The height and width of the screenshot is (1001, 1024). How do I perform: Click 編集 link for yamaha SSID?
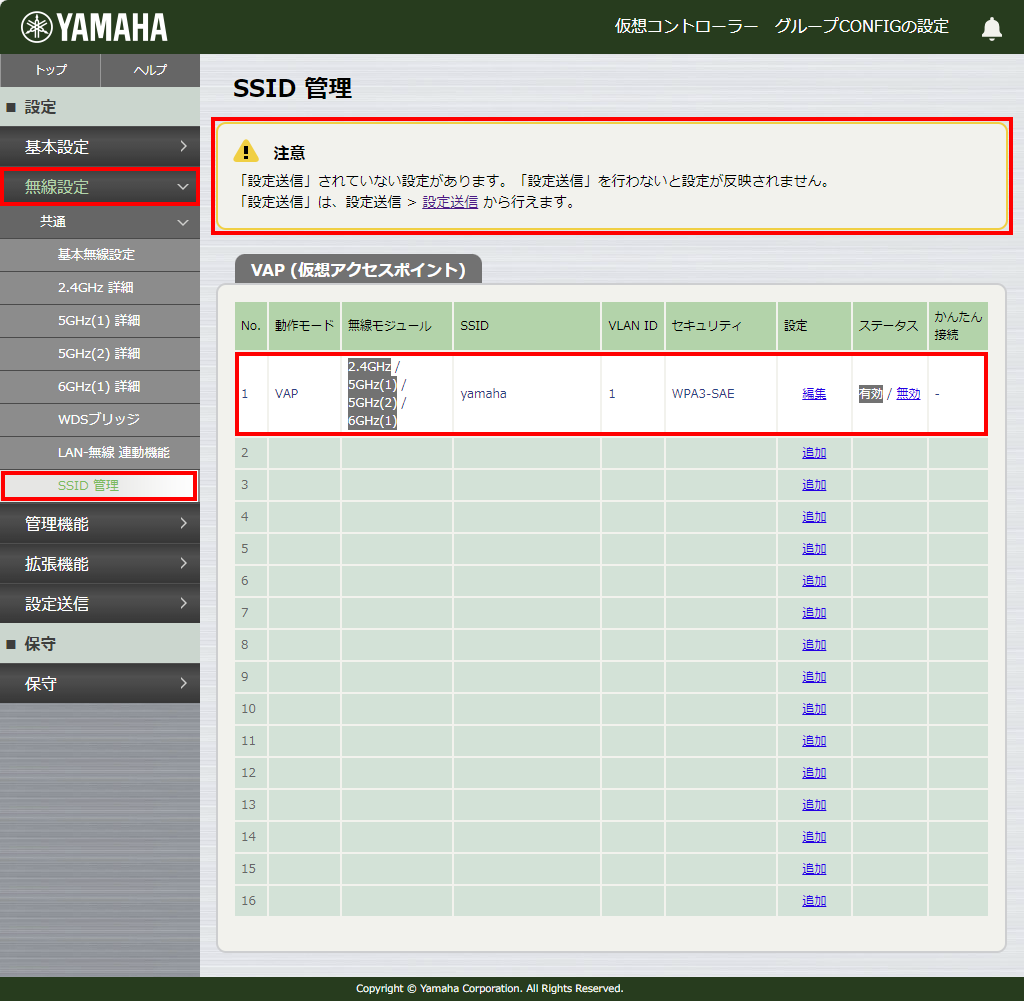(x=814, y=394)
